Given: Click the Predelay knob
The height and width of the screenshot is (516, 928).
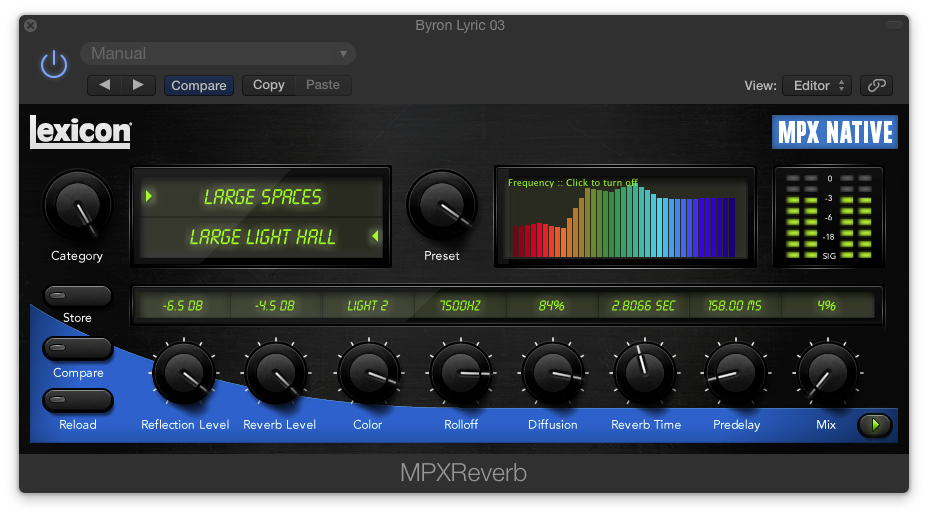Looking at the screenshot, I should pyautogui.click(x=736, y=373).
